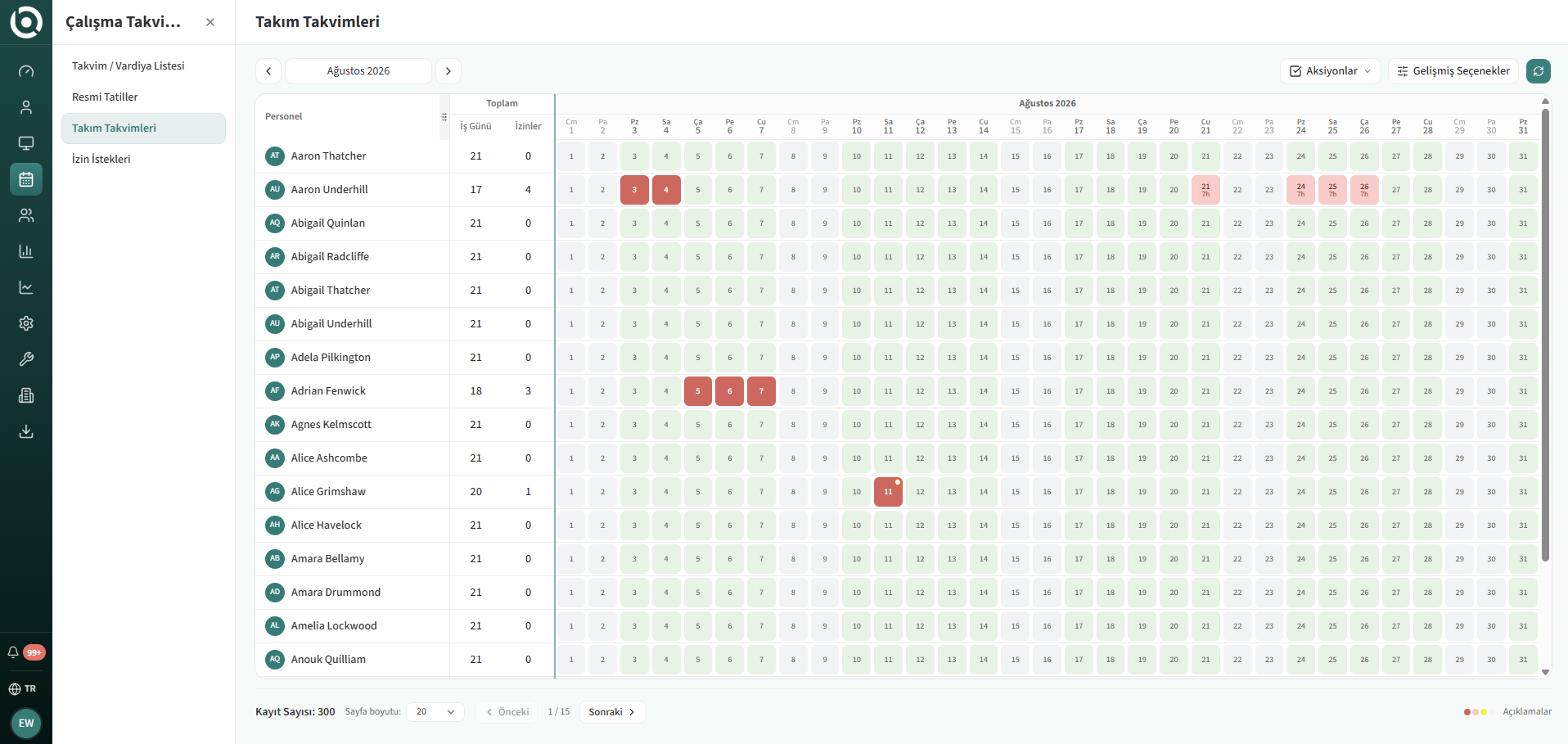Select Takım Takvimleri menu item
1568x744 pixels.
(143, 128)
